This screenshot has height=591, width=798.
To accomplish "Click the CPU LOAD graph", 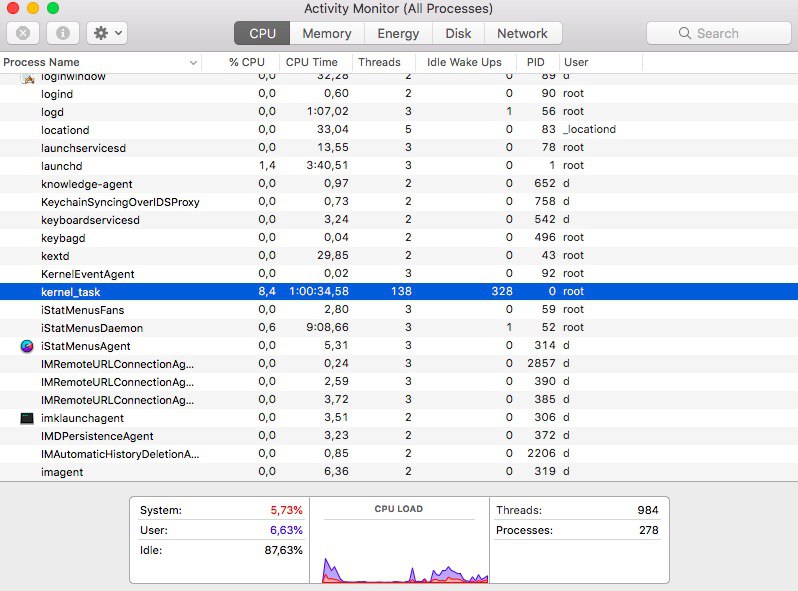I will click(x=399, y=552).
